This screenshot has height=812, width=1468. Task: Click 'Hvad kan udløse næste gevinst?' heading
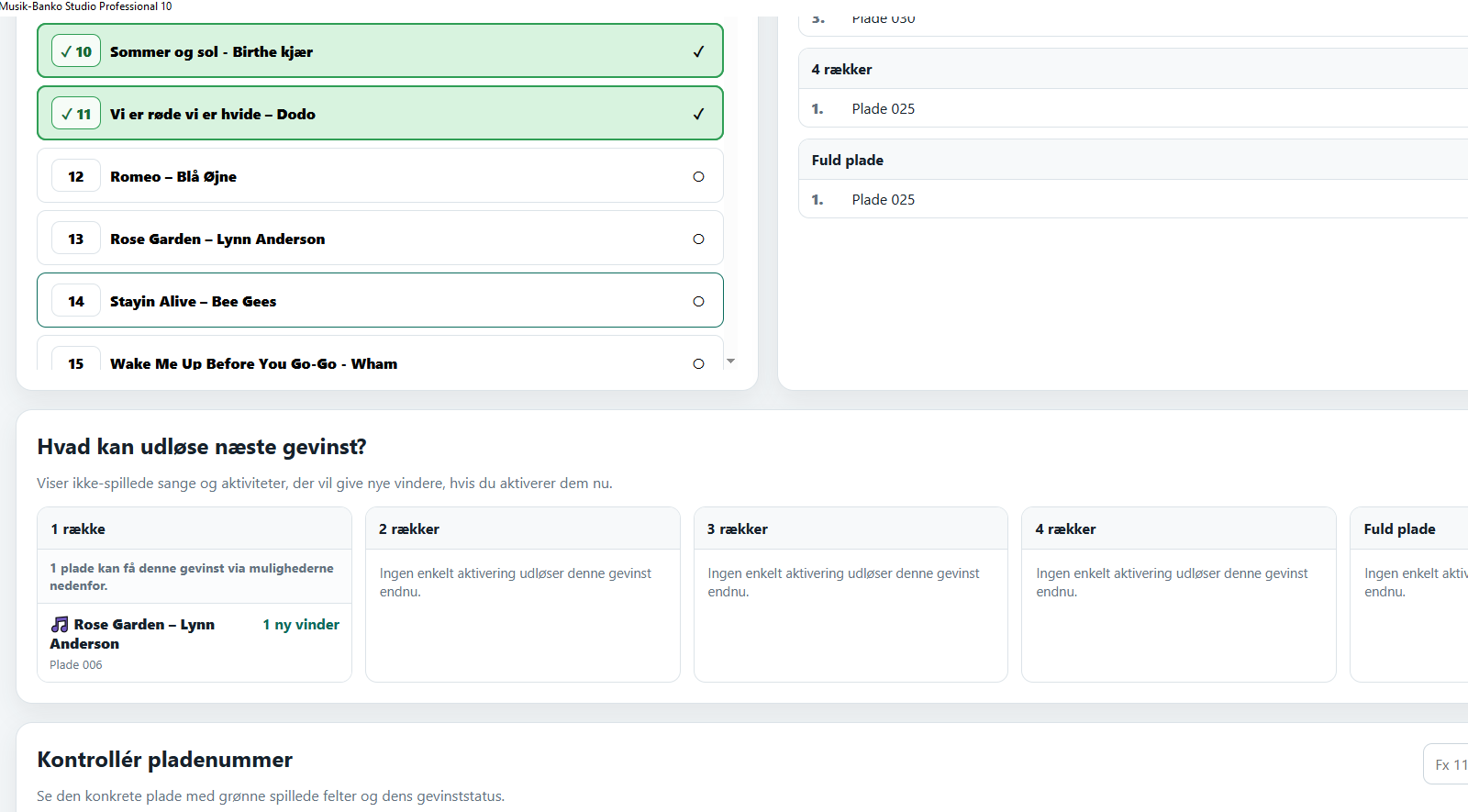[x=202, y=447]
